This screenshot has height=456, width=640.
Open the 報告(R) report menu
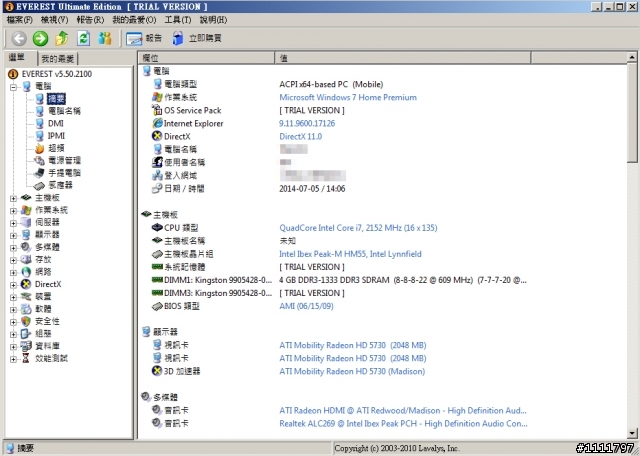(90, 20)
